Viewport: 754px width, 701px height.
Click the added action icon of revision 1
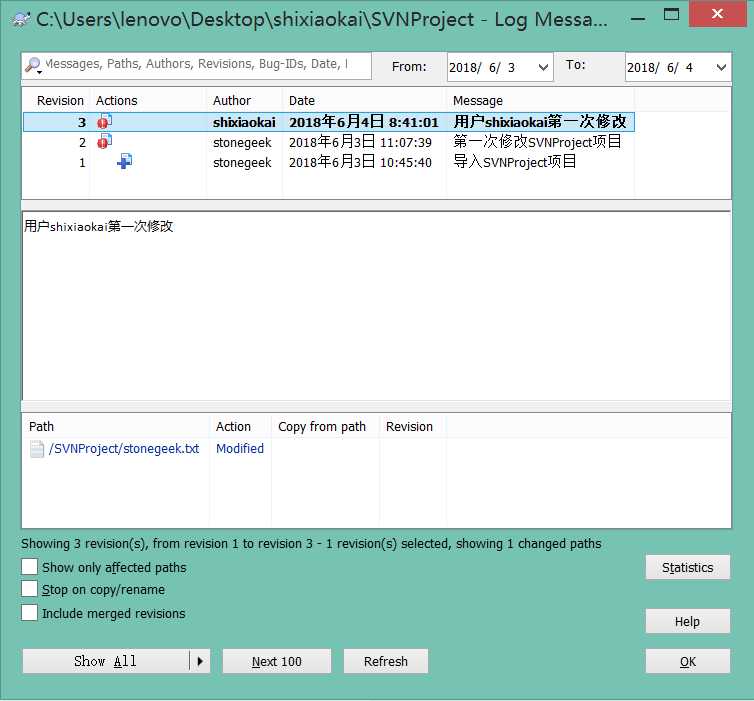click(x=125, y=162)
